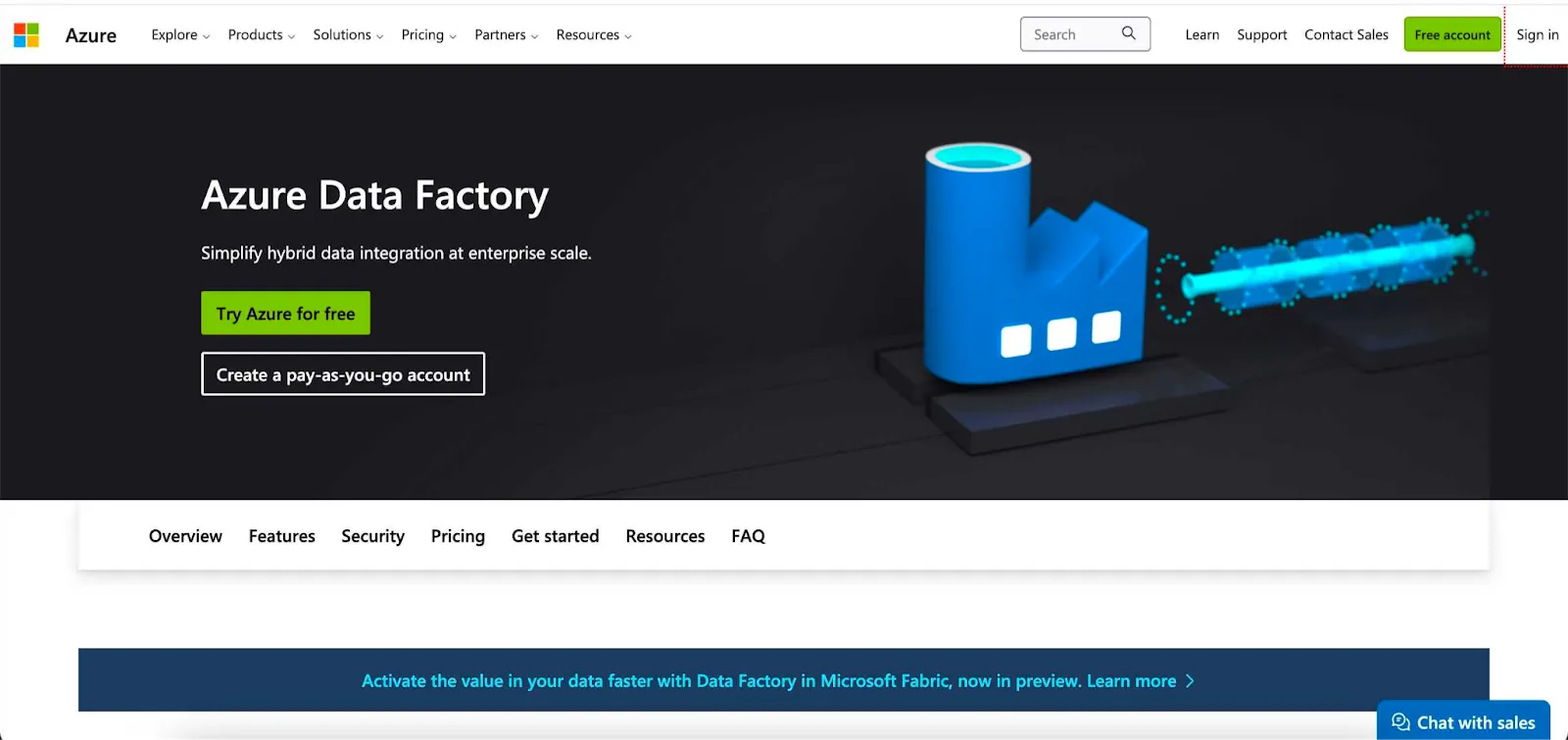Select the Overview tab
This screenshot has width=1568, height=740.
[185, 536]
